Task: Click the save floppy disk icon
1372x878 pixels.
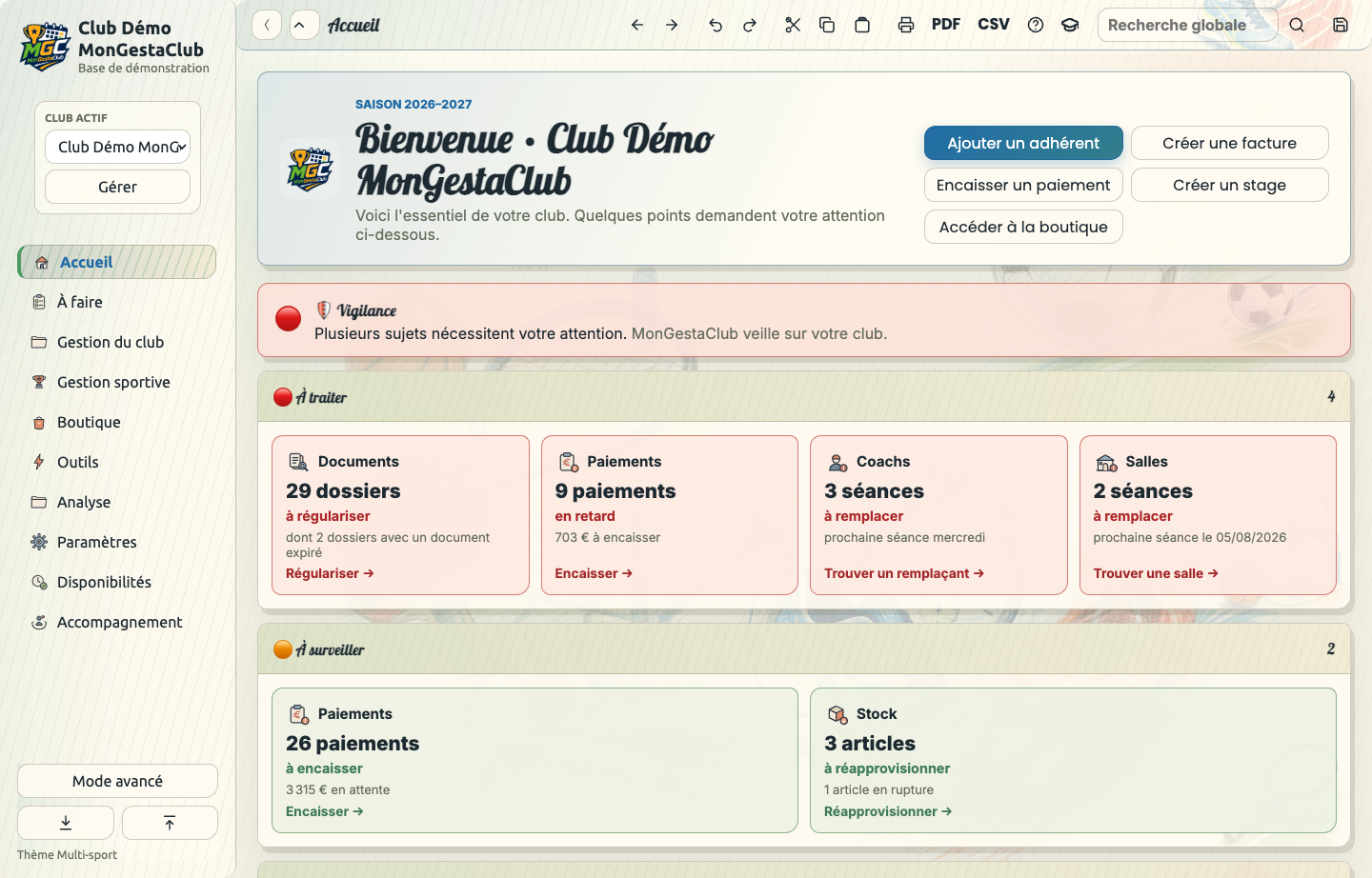Action: (1341, 25)
